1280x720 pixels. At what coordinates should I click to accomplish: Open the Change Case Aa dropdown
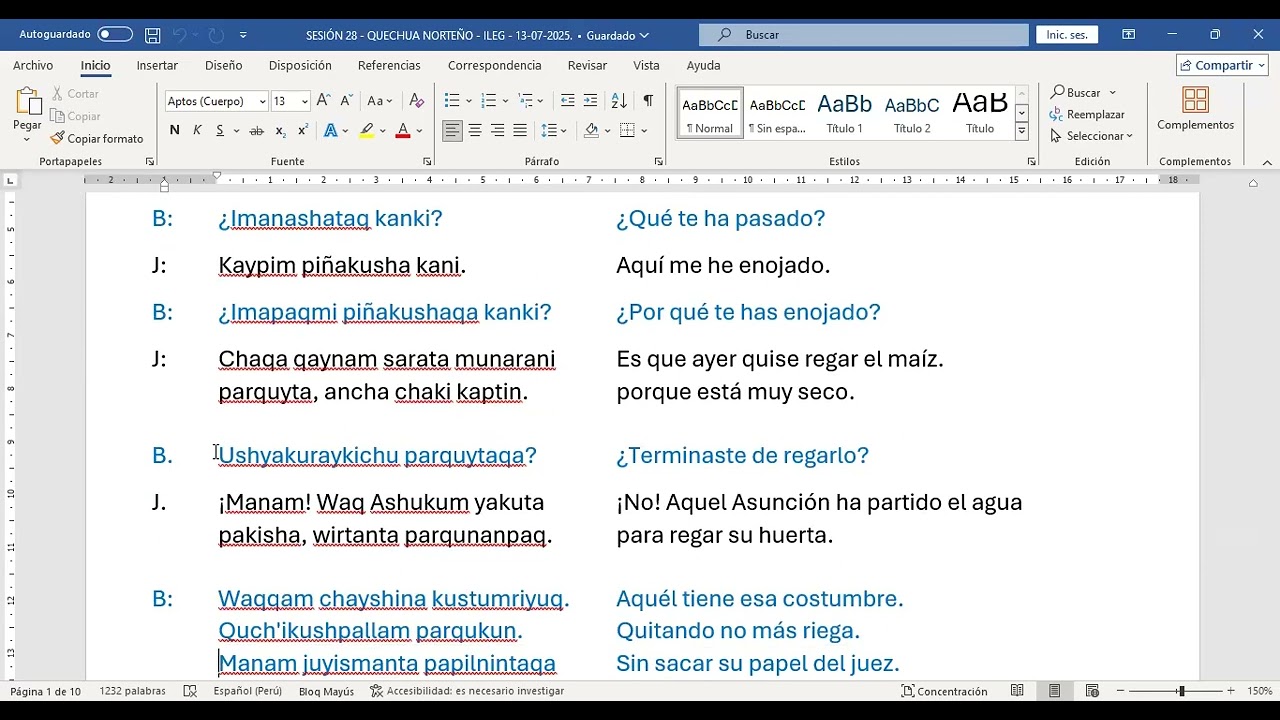point(380,101)
